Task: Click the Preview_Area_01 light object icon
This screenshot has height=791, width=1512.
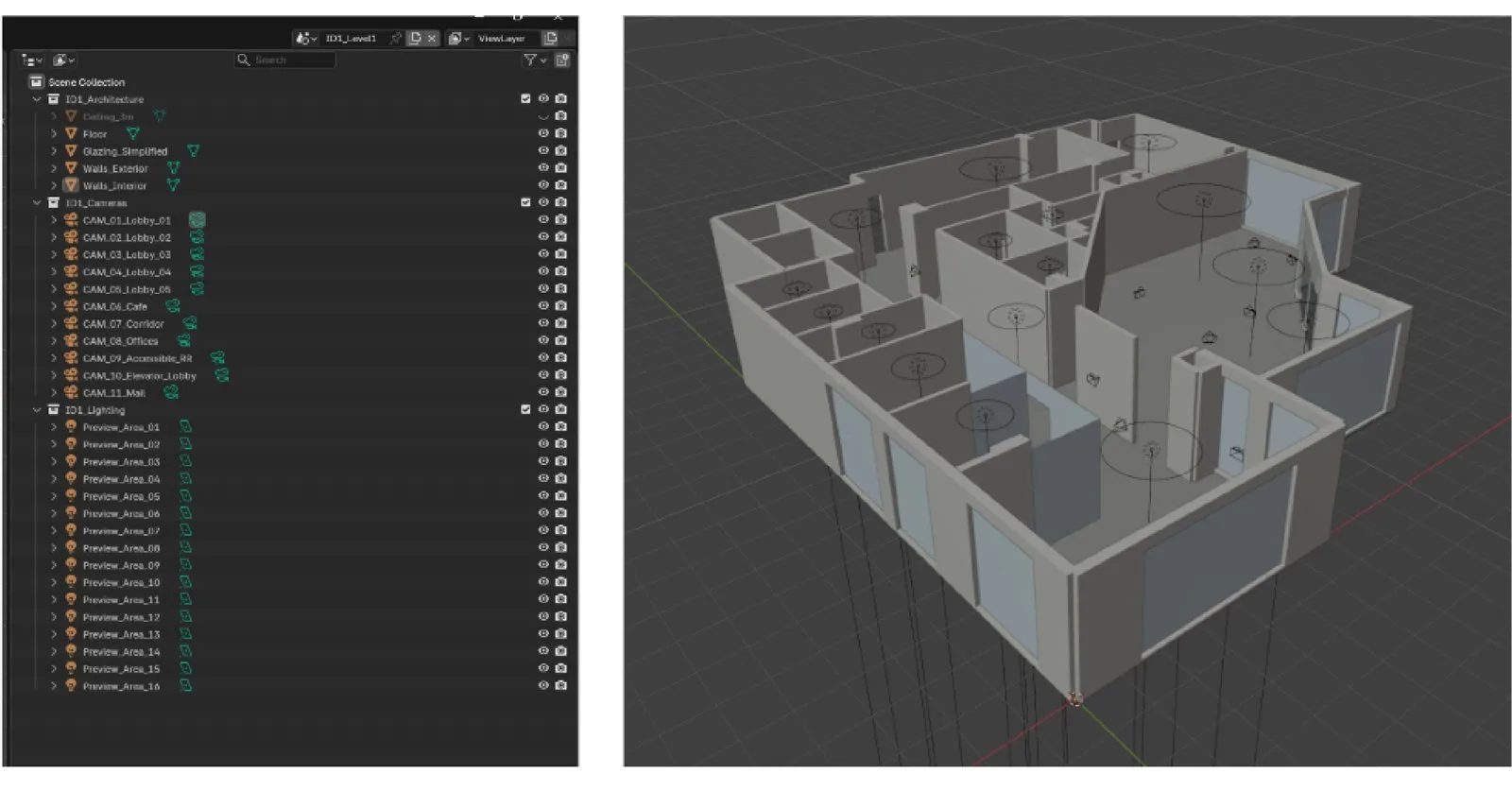Action: pos(71,427)
